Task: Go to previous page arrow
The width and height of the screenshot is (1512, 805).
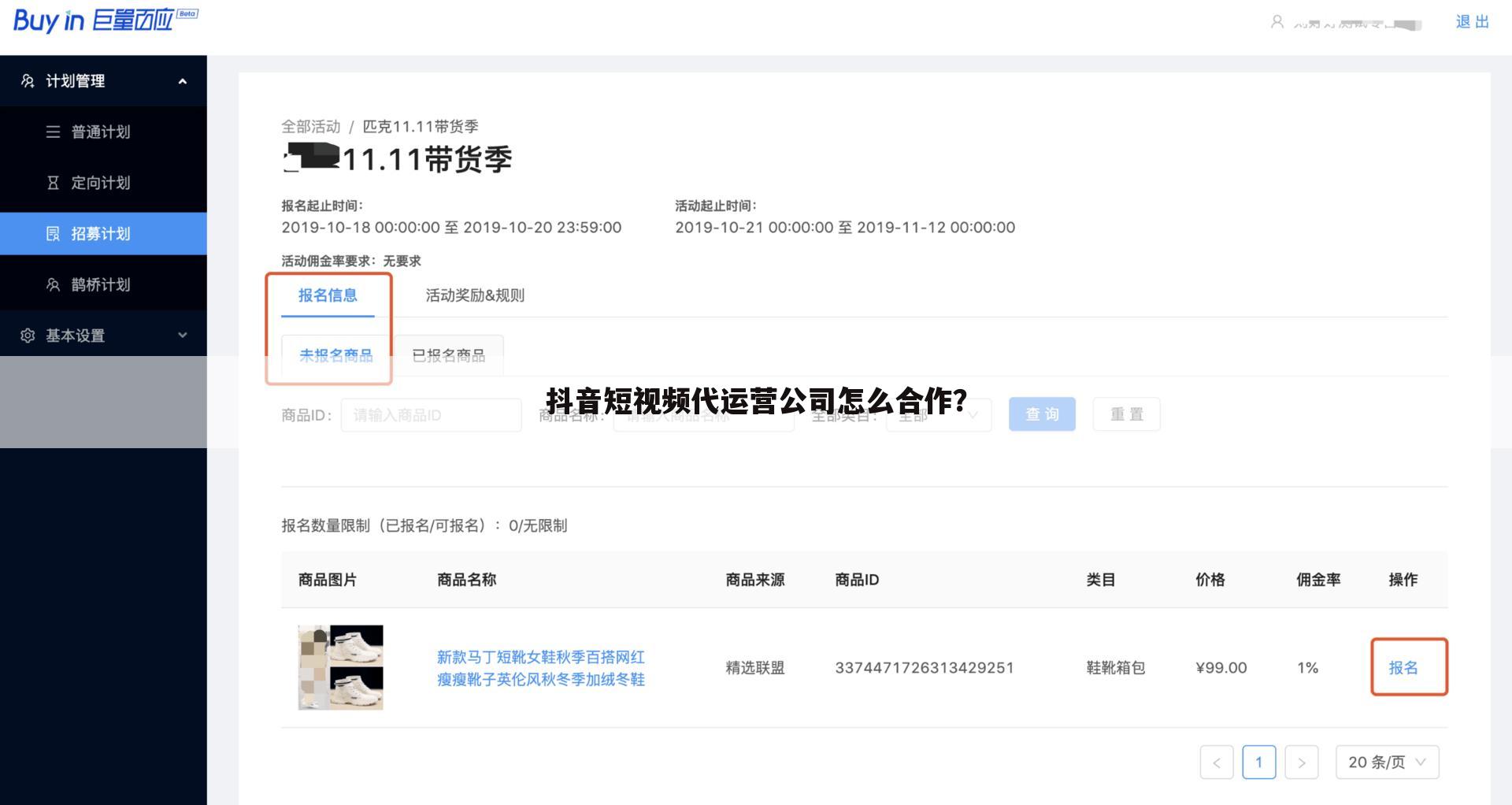Action: pyautogui.click(x=1217, y=762)
